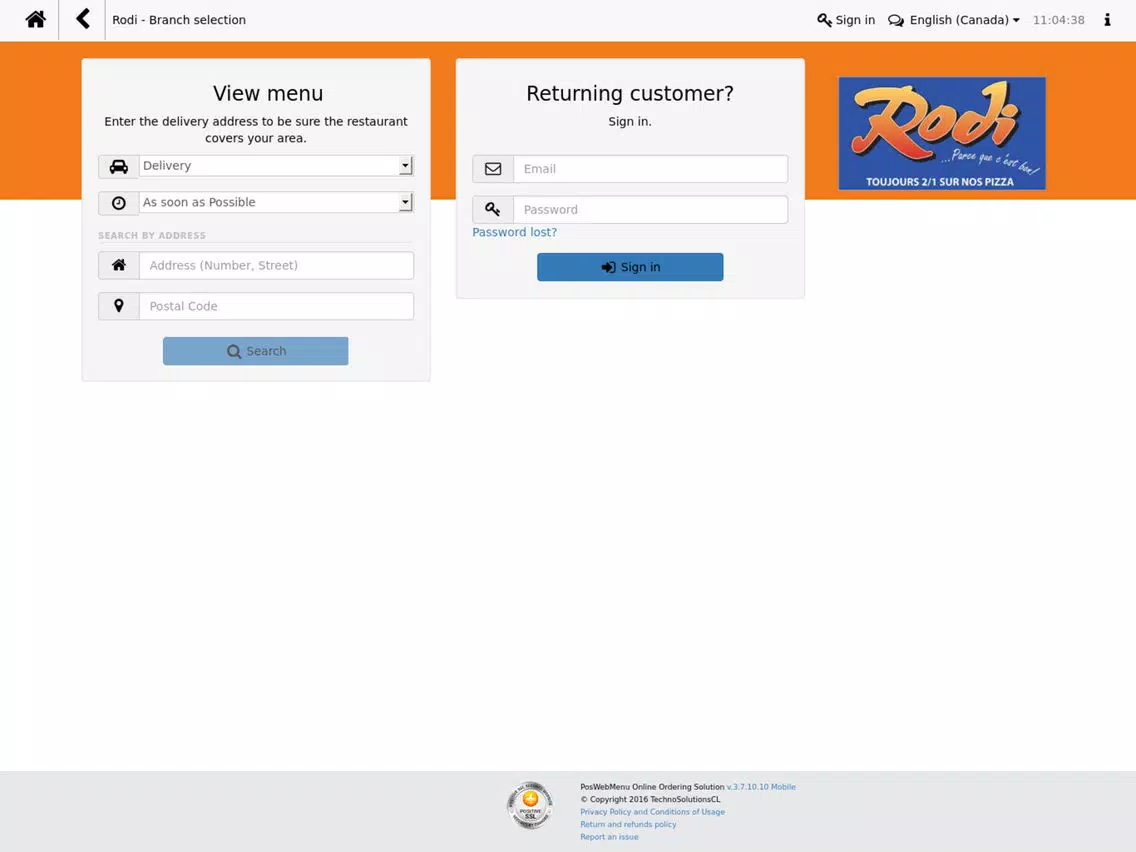Open the info icon in top bar

coord(1106,20)
